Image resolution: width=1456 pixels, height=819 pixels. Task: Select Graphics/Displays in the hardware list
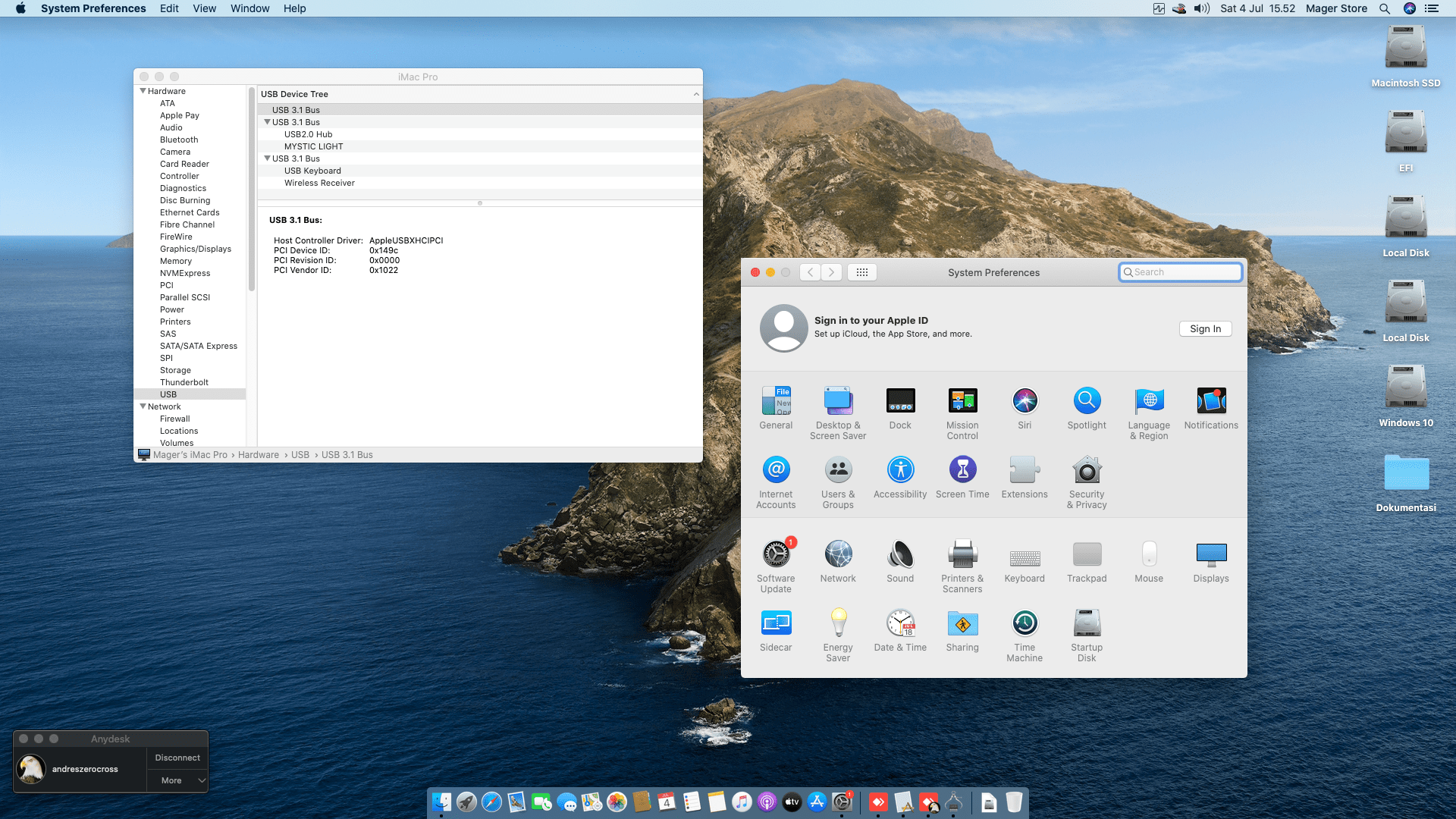(196, 249)
